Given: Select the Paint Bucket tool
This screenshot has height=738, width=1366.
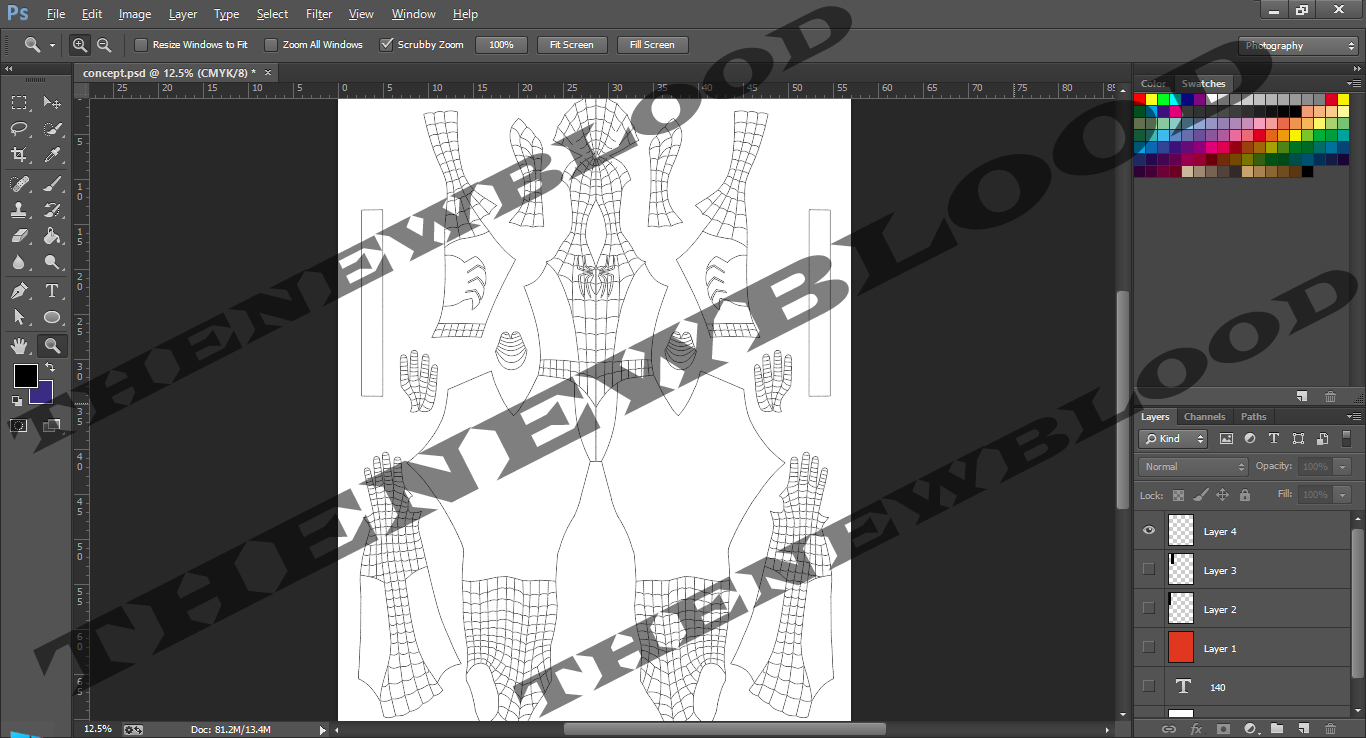Looking at the screenshot, I should (x=52, y=236).
